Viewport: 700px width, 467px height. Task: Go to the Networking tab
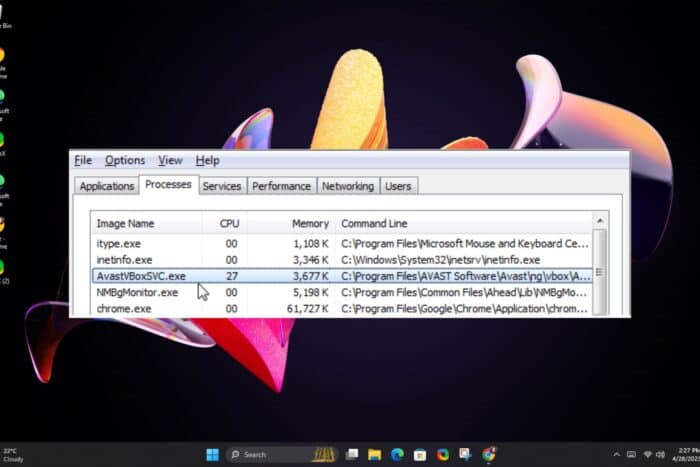[x=347, y=186]
